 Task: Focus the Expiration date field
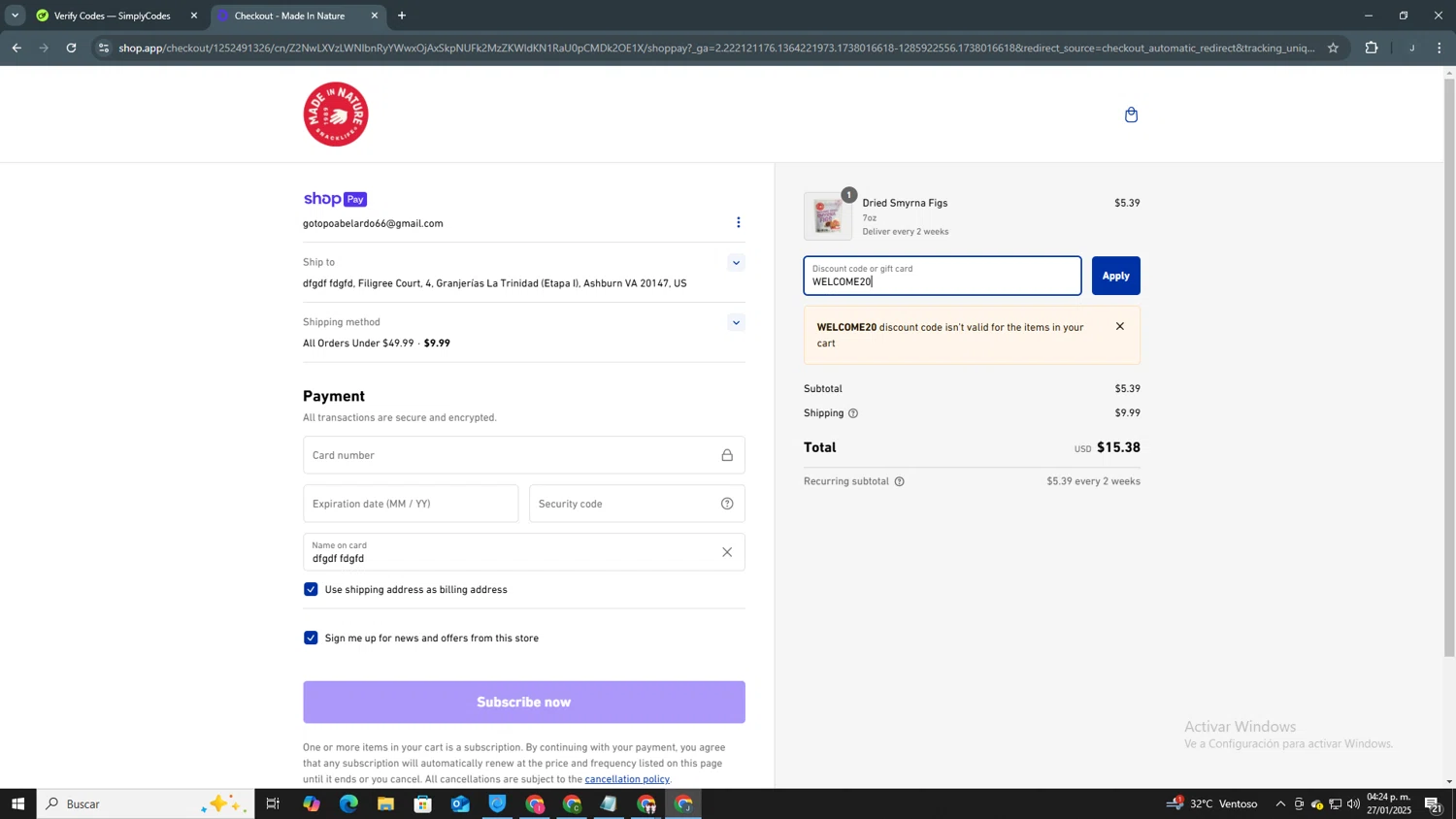tap(411, 504)
